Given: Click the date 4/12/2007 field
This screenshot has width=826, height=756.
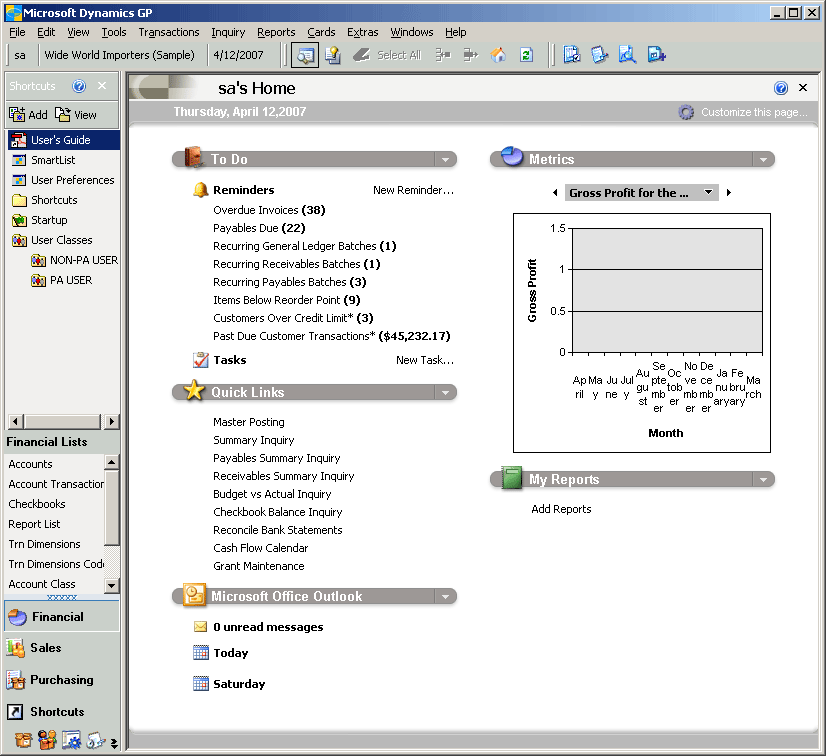Looking at the screenshot, I should coord(238,55).
